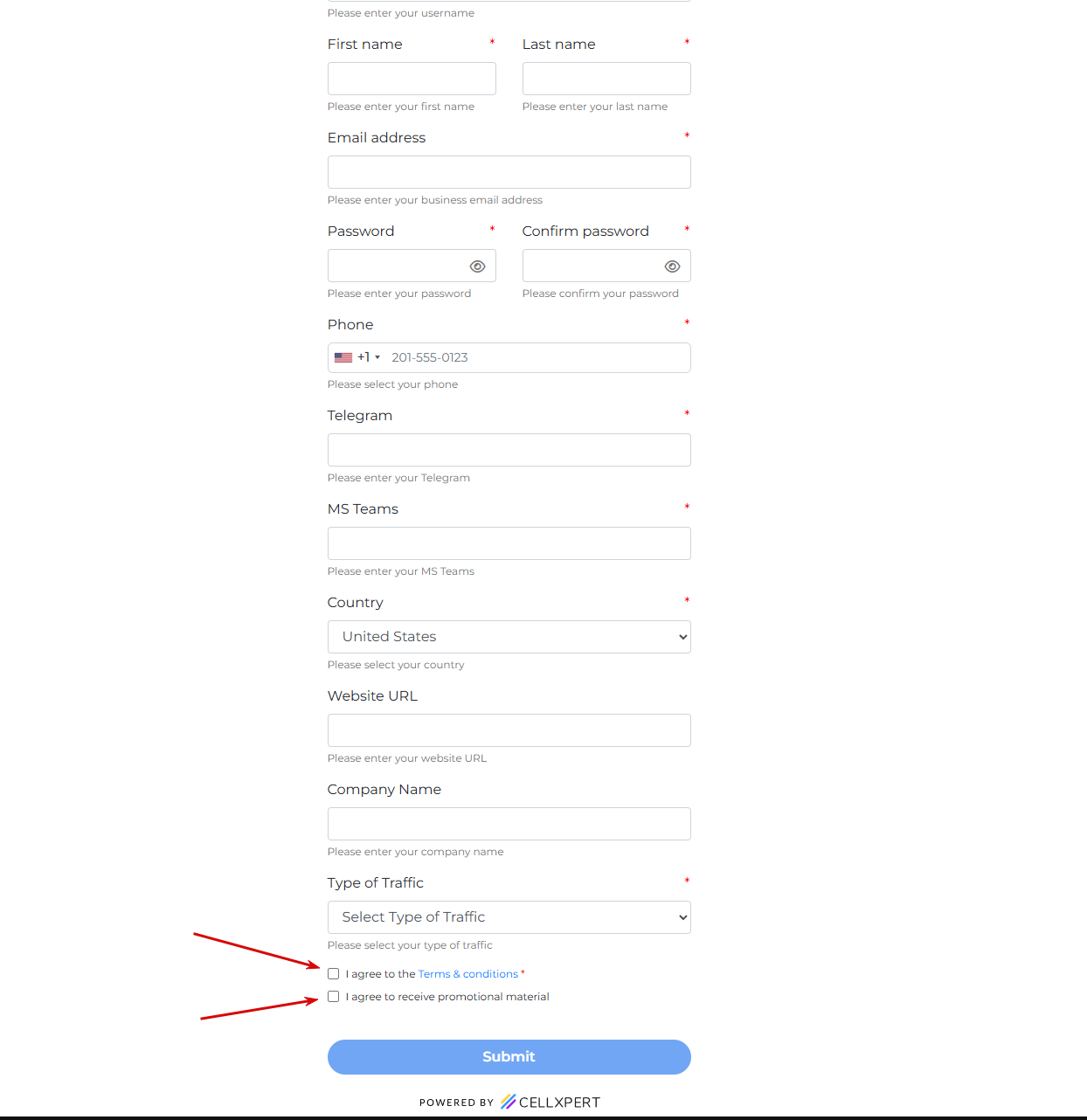The width and height of the screenshot is (1087, 1120).
Task: Enable receiving promotional material checkbox
Action: (x=334, y=997)
